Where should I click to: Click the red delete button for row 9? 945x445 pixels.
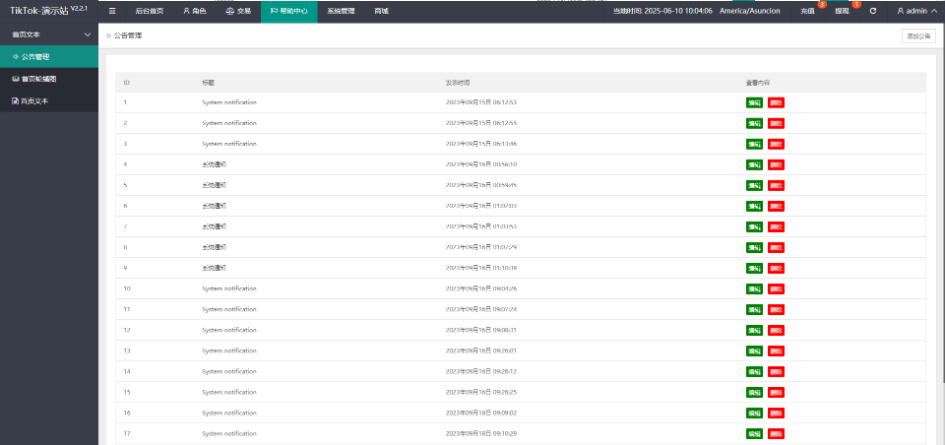pyautogui.click(x=776, y=268)
